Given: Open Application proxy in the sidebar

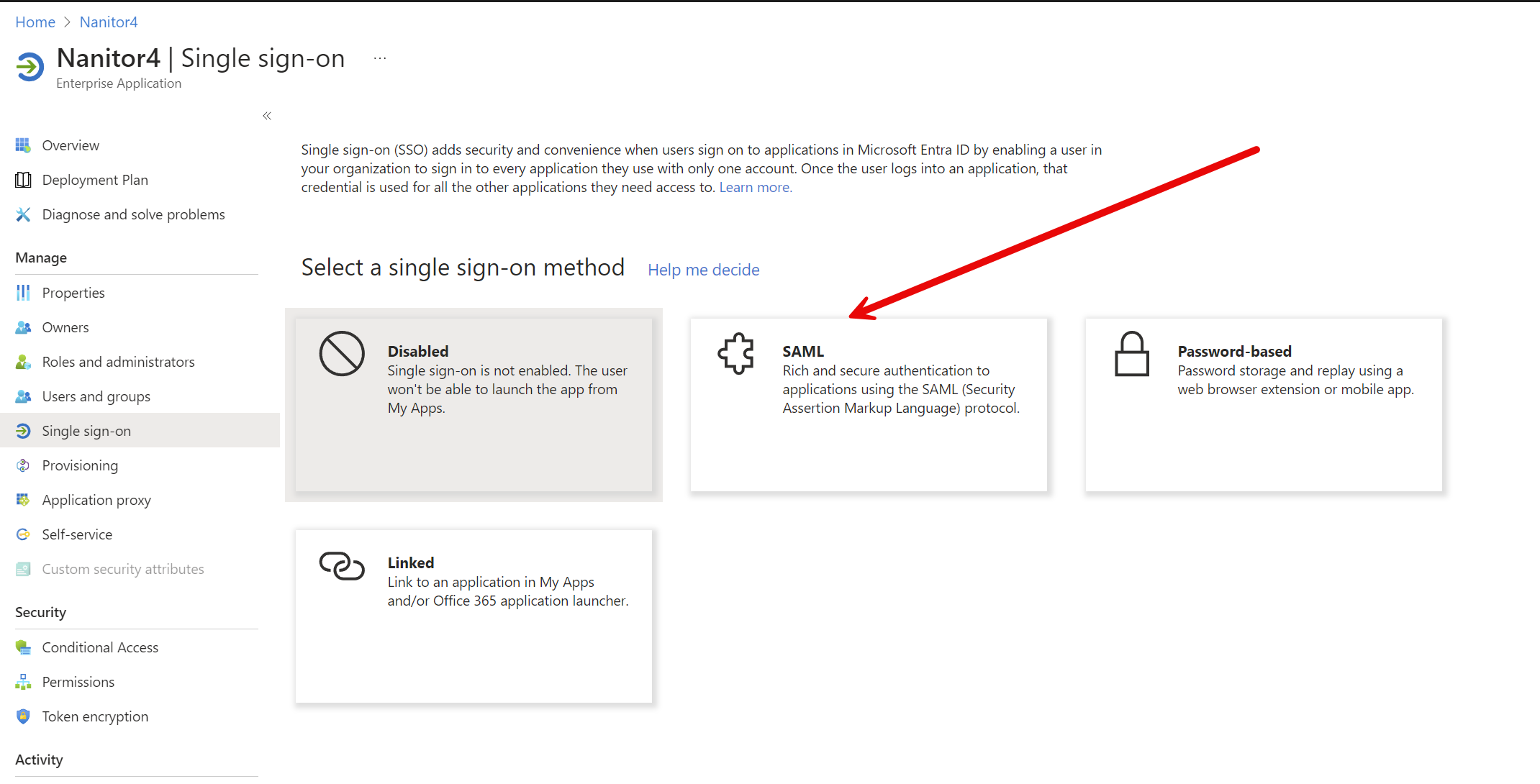Looking at the screenshot, I should click(x=96, y=500).
